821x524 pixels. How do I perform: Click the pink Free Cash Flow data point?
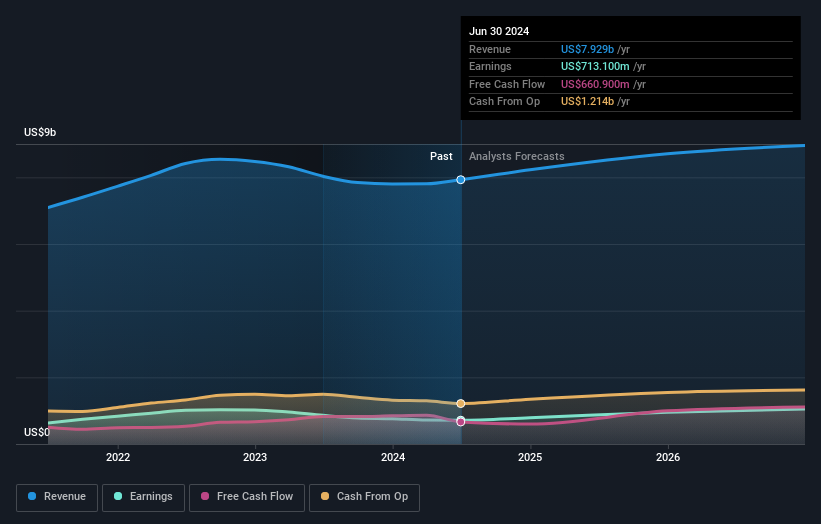click(461, 422)
